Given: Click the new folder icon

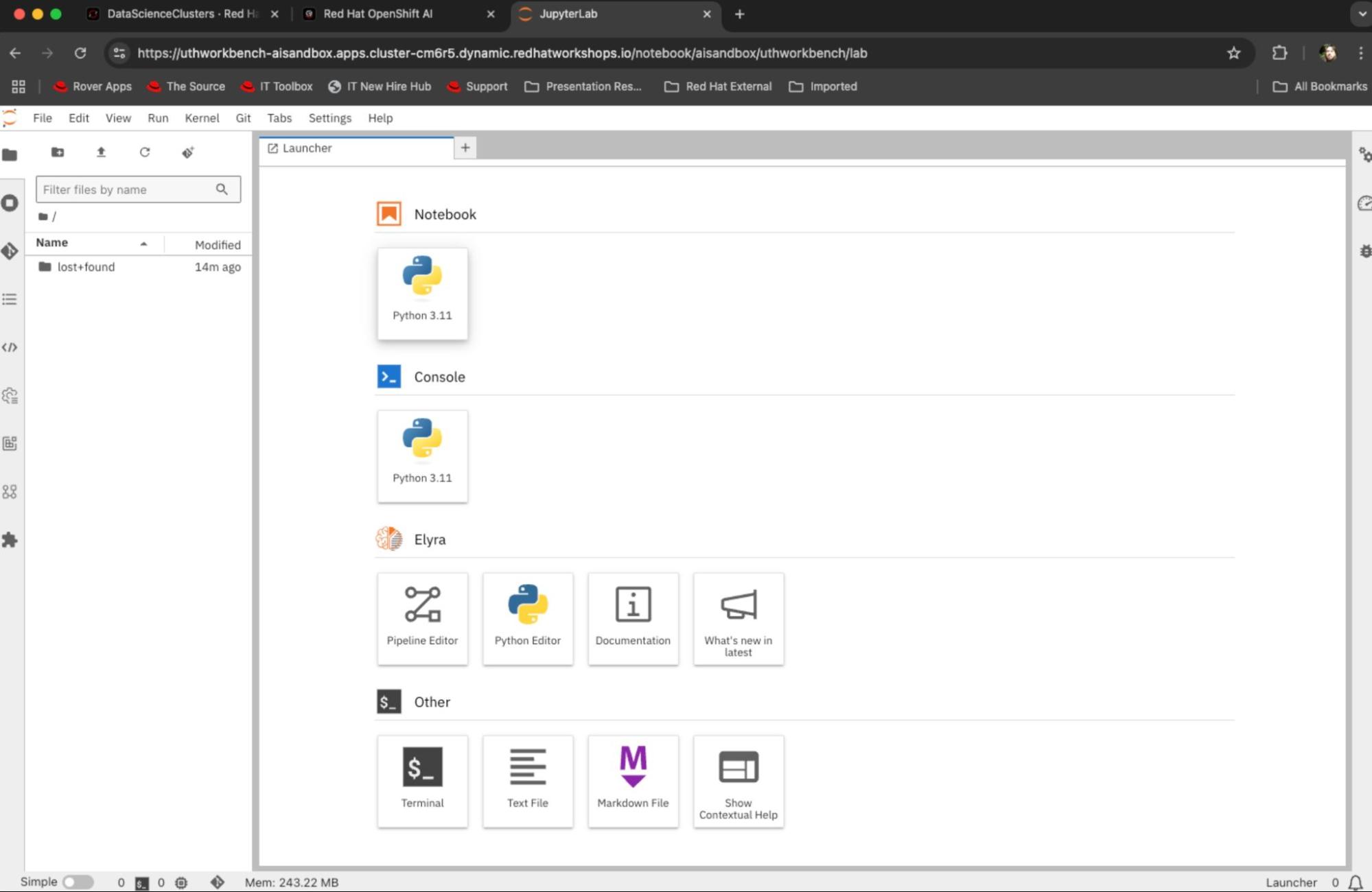Looking at the screenshot, I should (58, 152).
